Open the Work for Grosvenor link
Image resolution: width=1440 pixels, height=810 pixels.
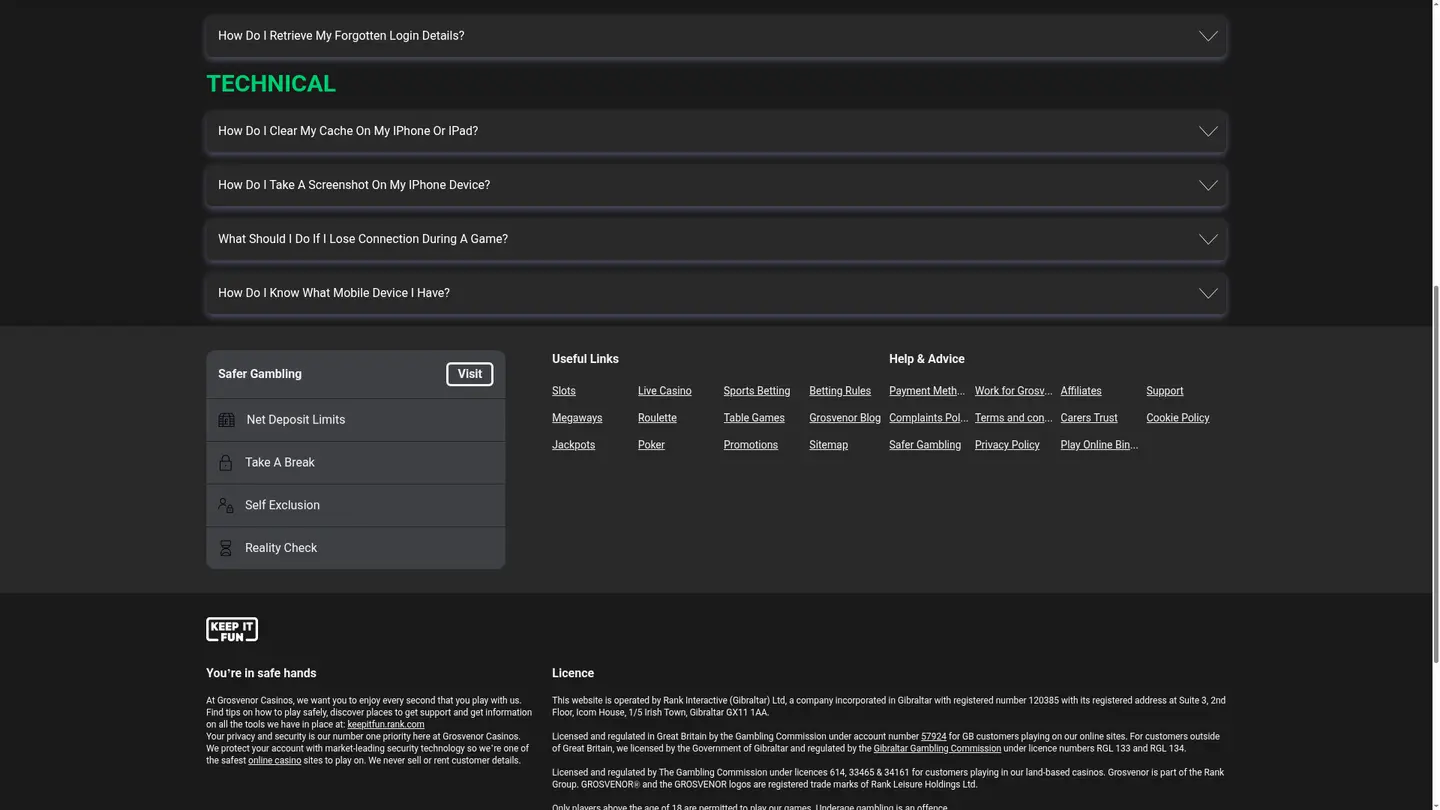point(1014,391)
